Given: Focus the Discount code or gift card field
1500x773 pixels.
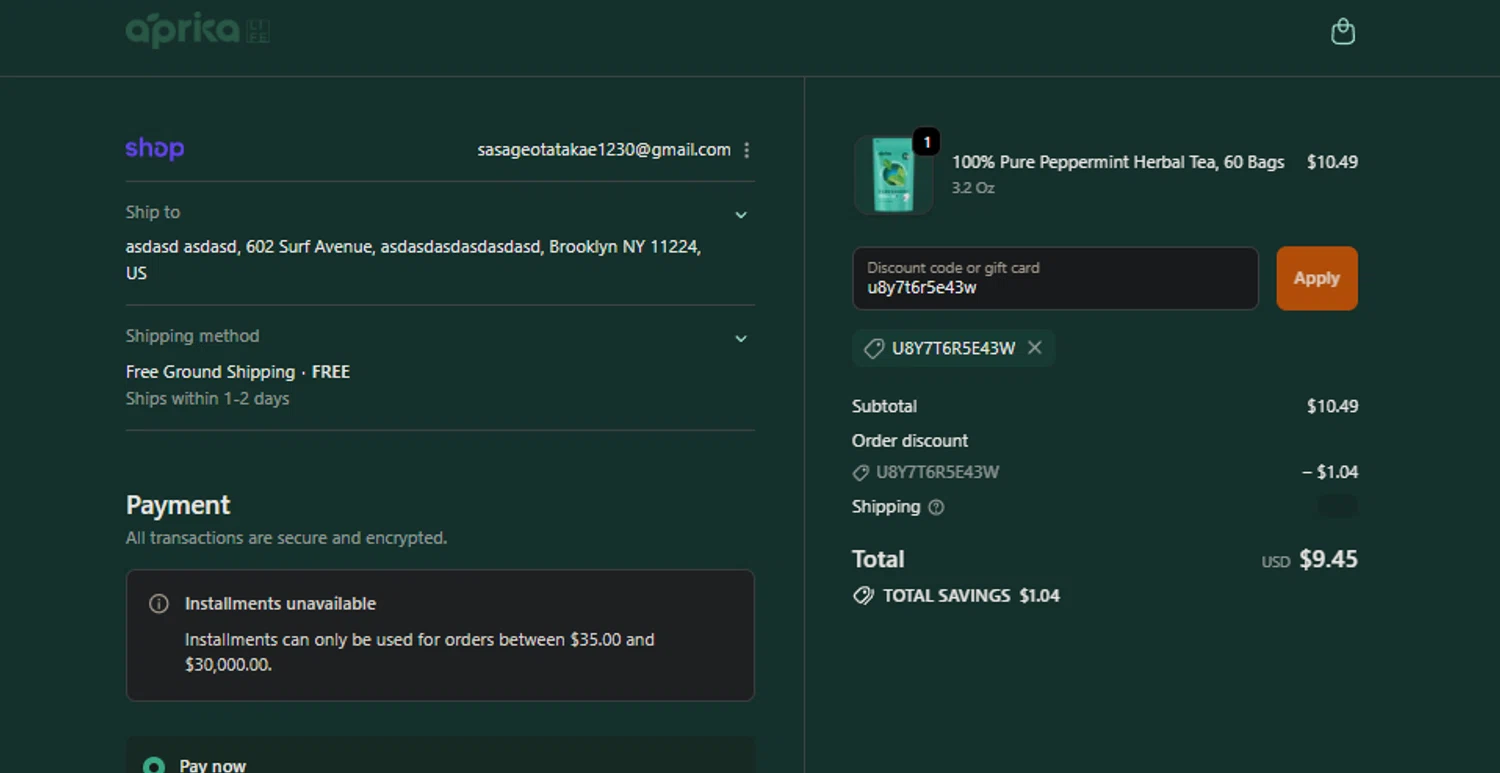Looking at the screenshot, I should pyautogui.click(x=1055, y=278).
